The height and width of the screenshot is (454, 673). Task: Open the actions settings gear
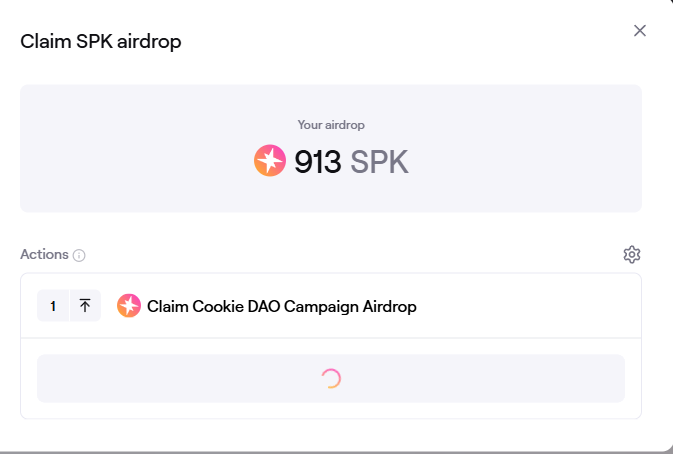tap(632, 254)
